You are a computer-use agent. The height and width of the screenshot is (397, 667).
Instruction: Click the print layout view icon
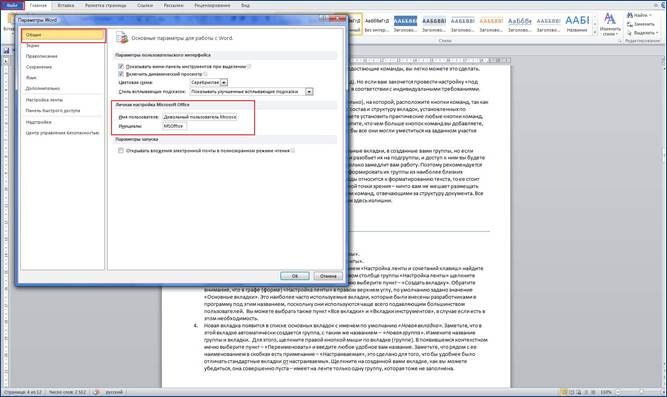pos(564,392)
